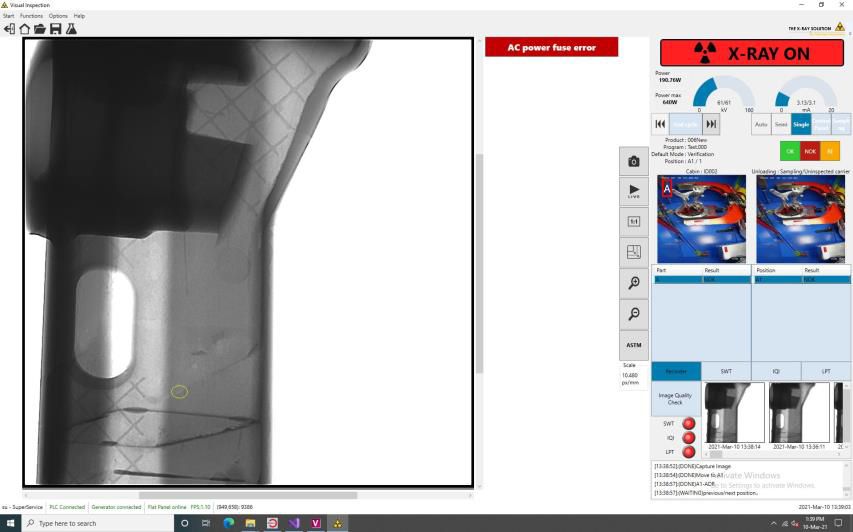Click the Home icon in toolbar

25,29
